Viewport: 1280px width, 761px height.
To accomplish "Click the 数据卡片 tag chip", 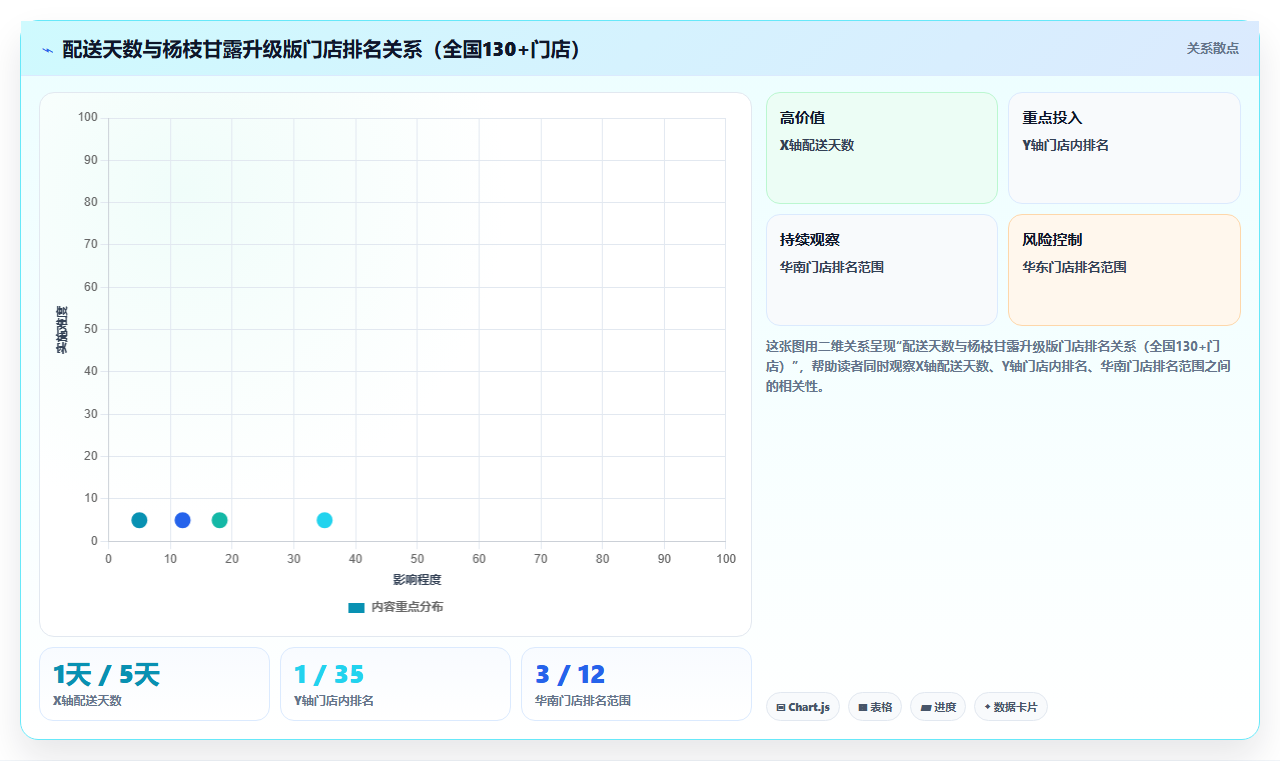I will pos(1011,707).
